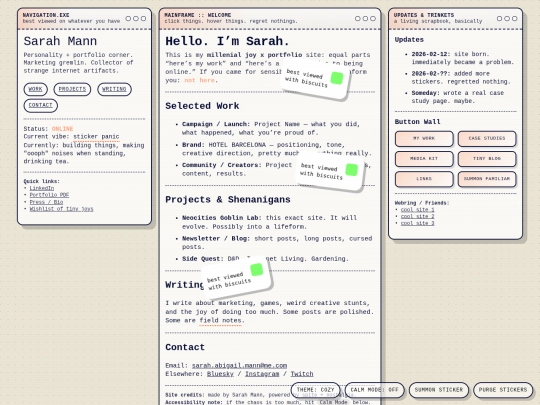Open the Tiny Blog button
This screenshot has height=405, width=540.
coord(487,159)
